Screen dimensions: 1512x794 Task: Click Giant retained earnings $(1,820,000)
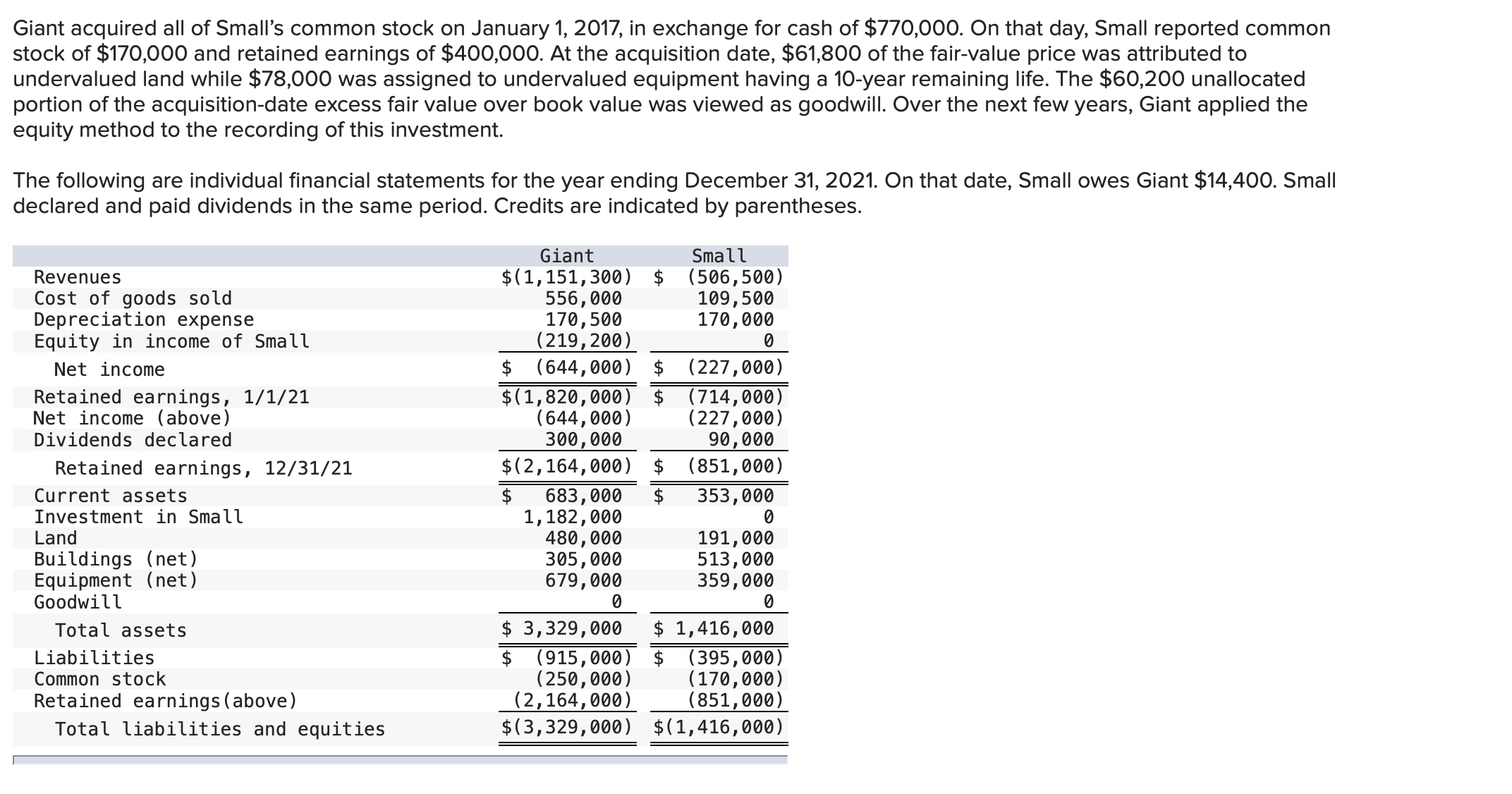(567, 397)
